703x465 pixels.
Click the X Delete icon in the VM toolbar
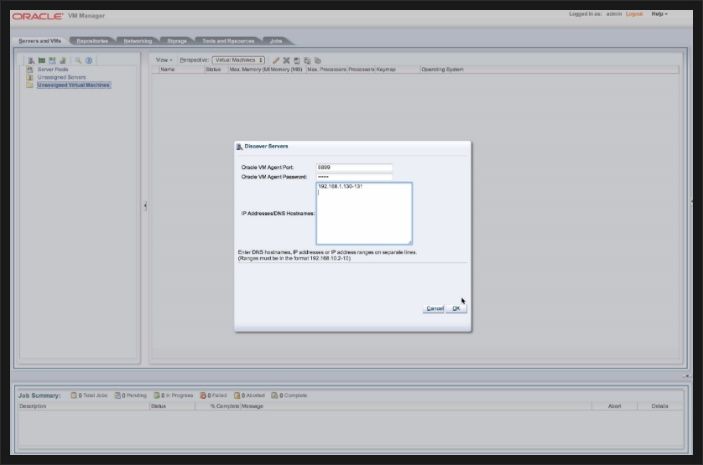click(286, 61)
